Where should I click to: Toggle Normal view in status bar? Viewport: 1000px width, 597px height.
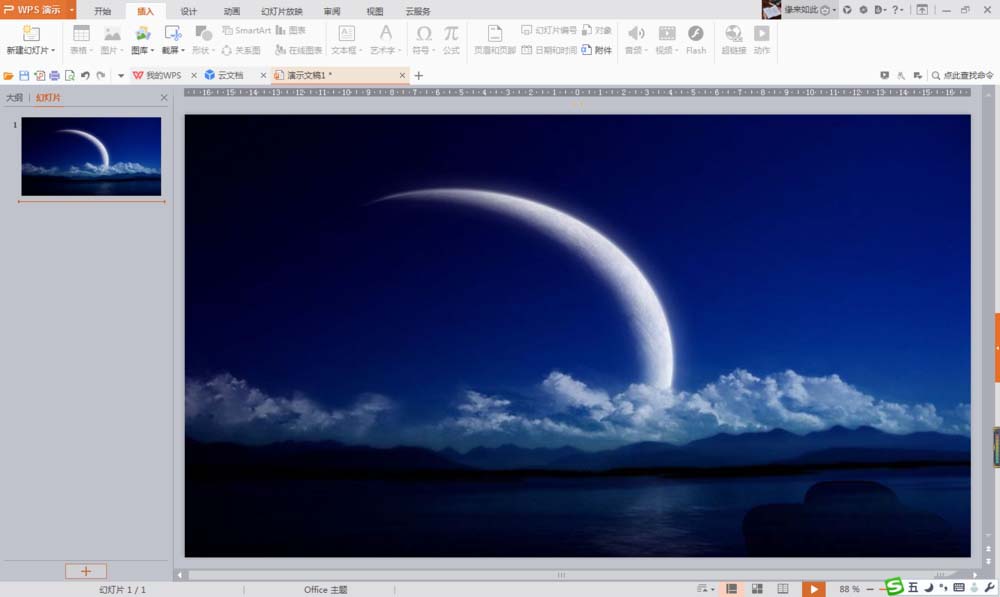click(x=732, y=589)
